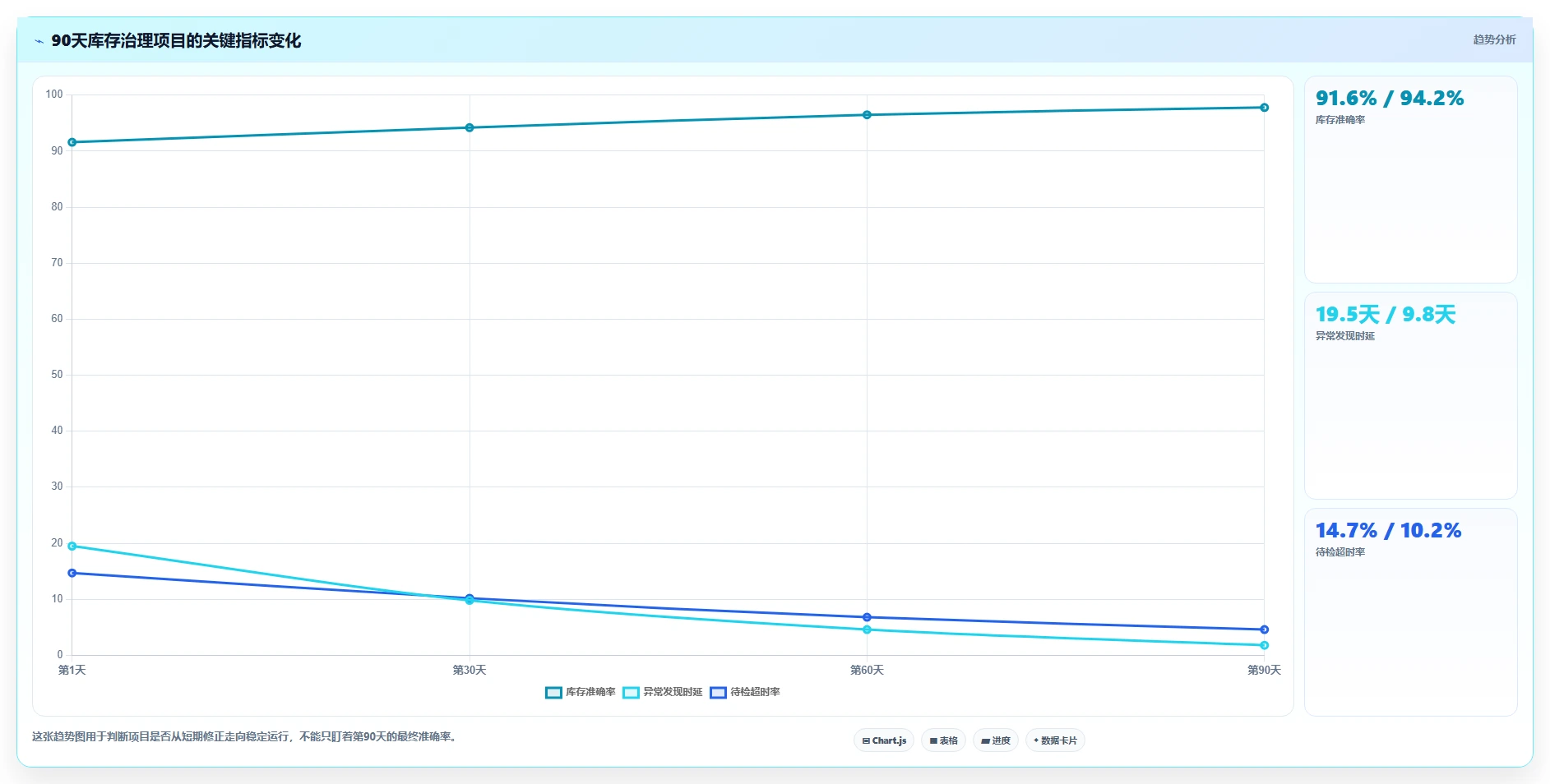Click the 库存准确率 caption in first card

coord(1340,120)
